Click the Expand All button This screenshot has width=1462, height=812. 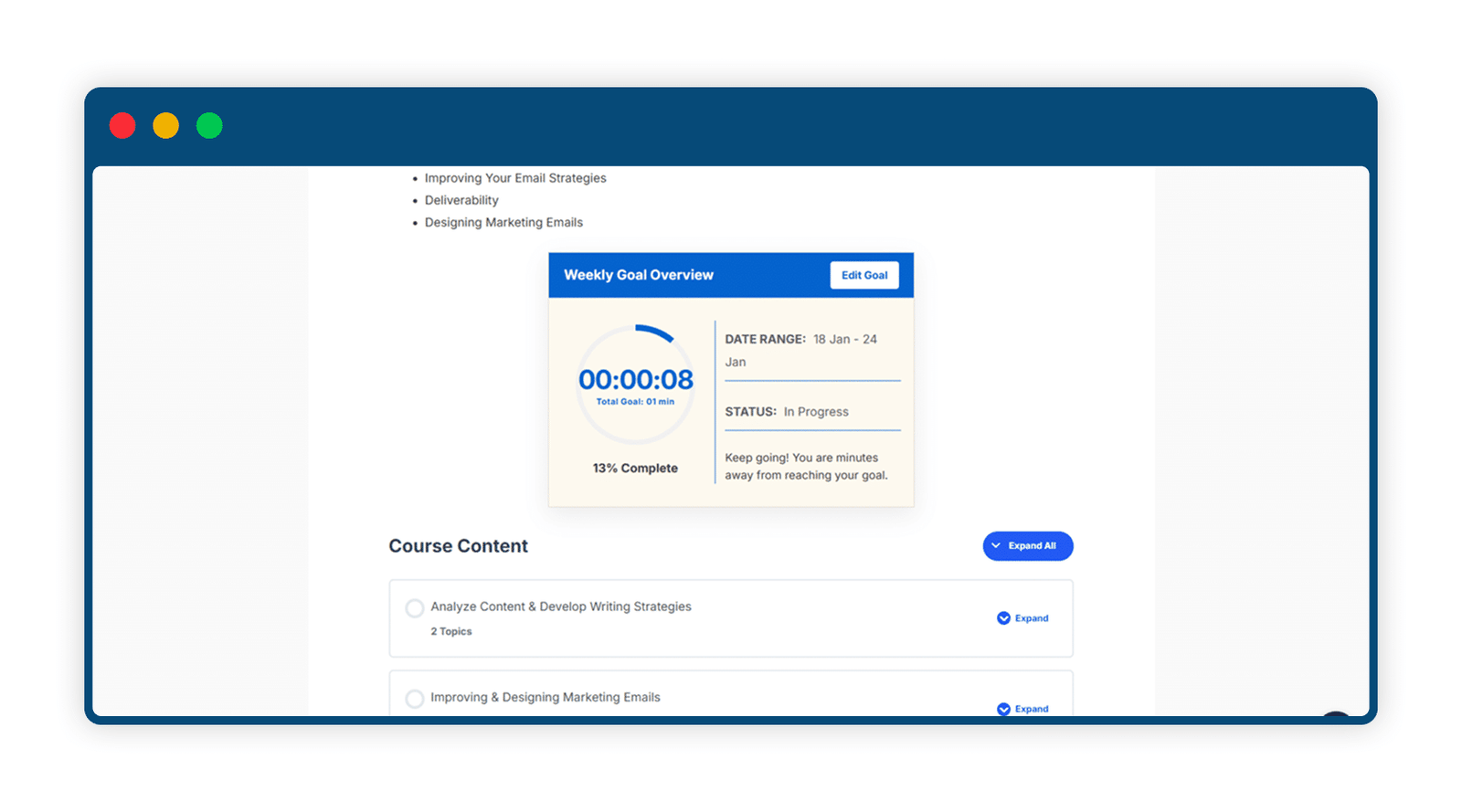click(1027, 546)
